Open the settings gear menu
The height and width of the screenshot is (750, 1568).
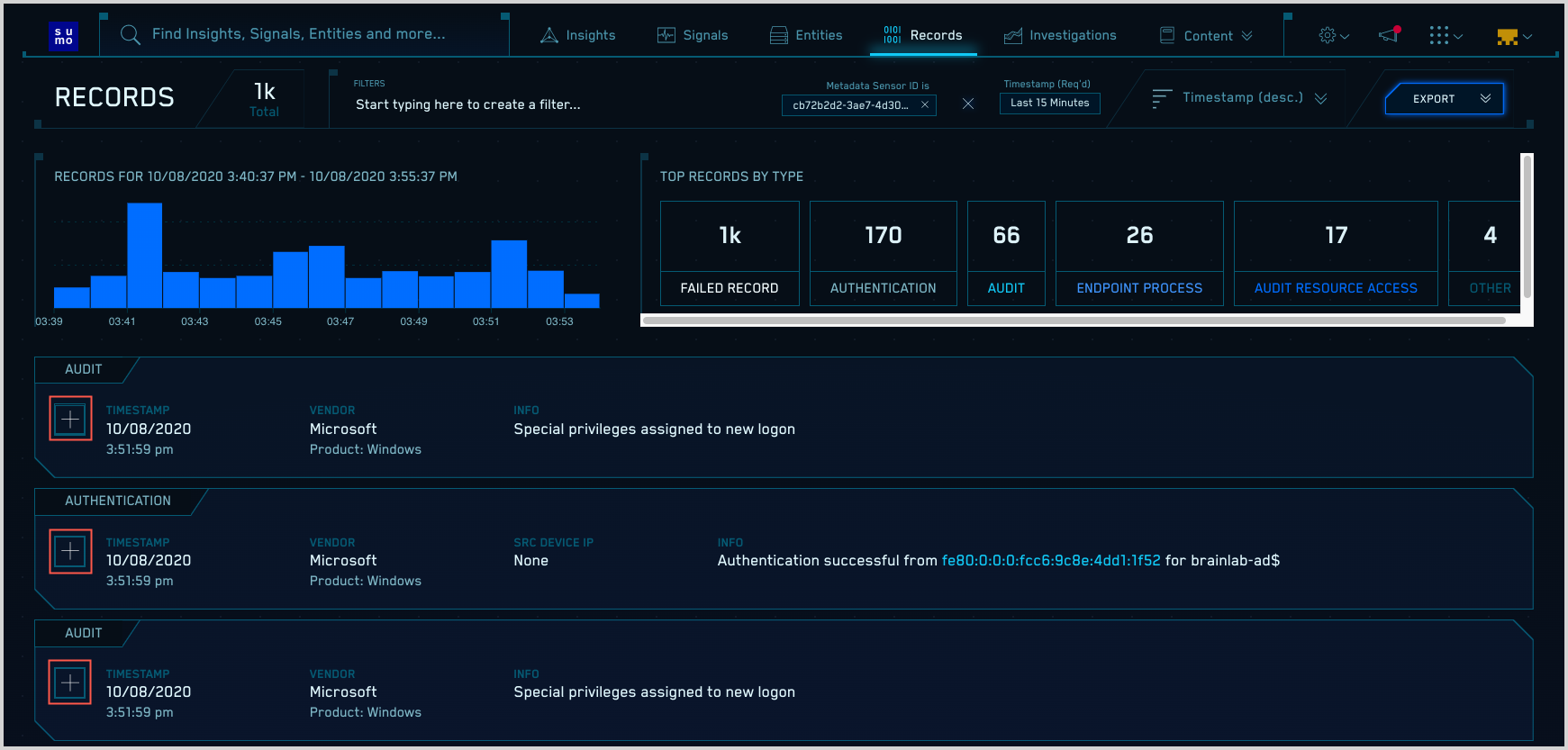pos(1334,35)
